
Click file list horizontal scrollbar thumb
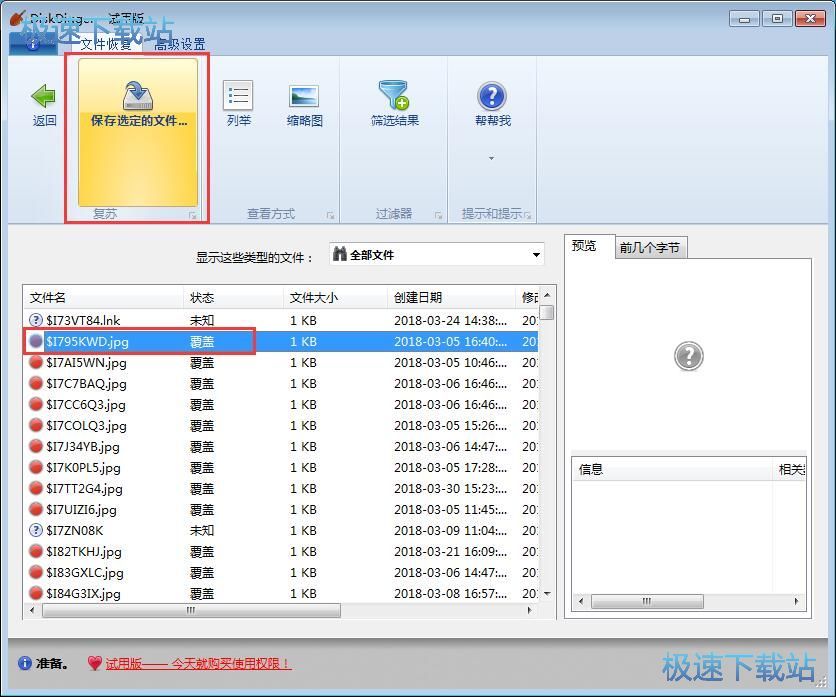[x=191, y=610]
